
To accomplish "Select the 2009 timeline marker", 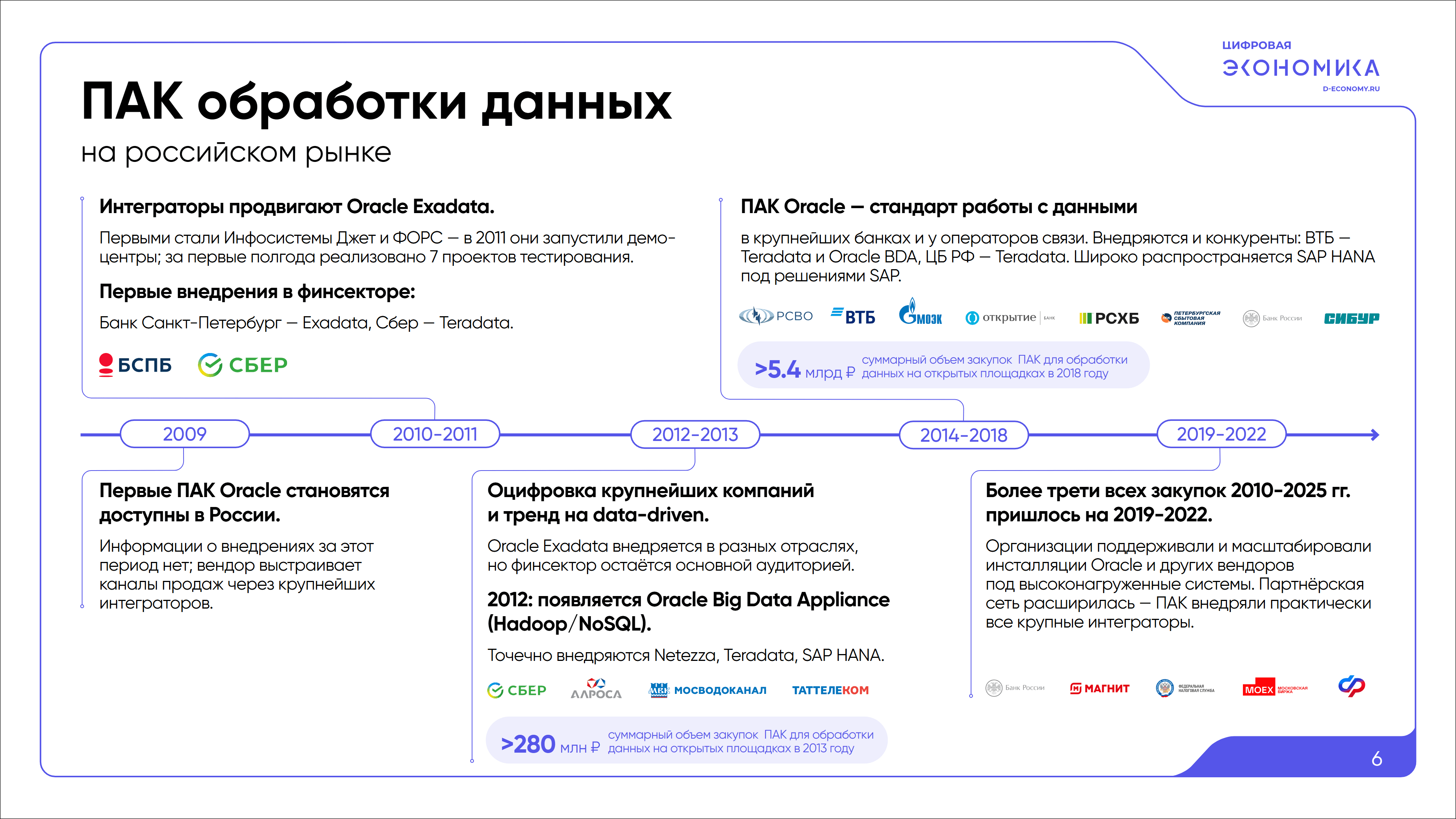I will (x=185, y=434).
